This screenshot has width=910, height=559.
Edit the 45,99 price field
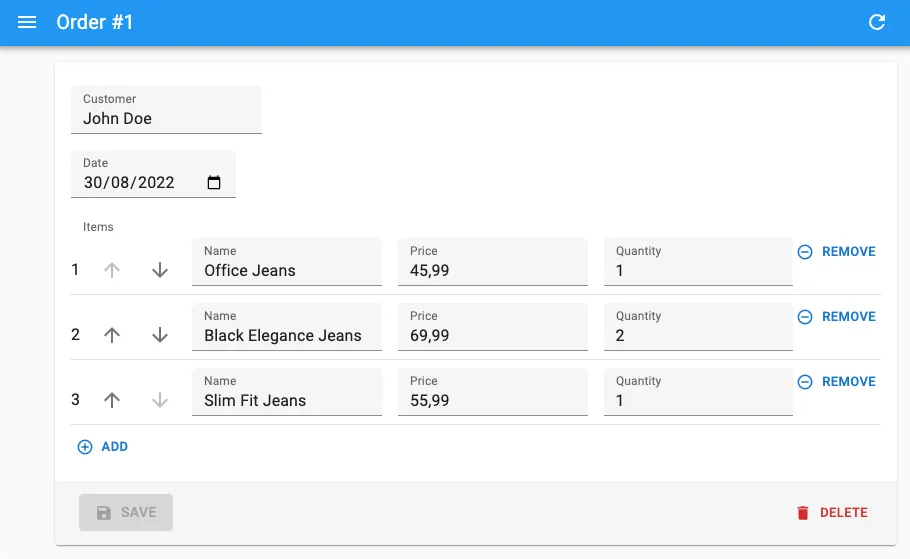pyautogui.click(x=492, y=271)
